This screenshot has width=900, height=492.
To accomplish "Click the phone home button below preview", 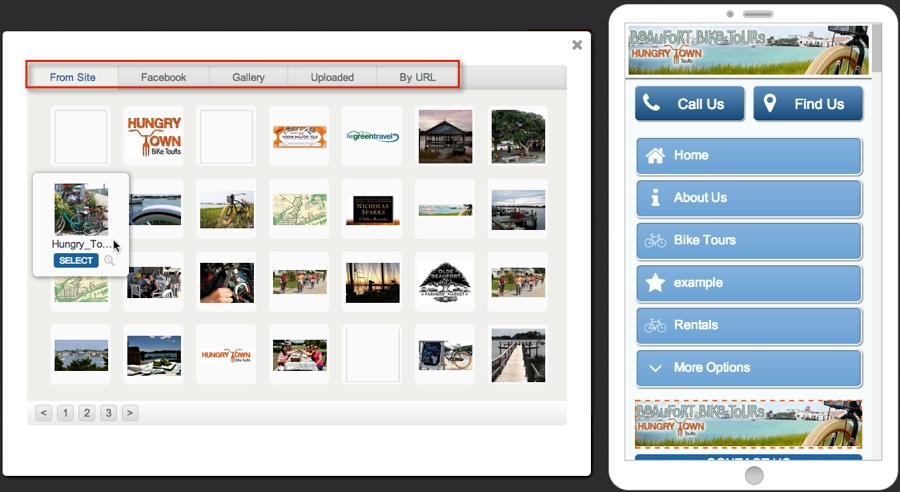I will (754, 475).
